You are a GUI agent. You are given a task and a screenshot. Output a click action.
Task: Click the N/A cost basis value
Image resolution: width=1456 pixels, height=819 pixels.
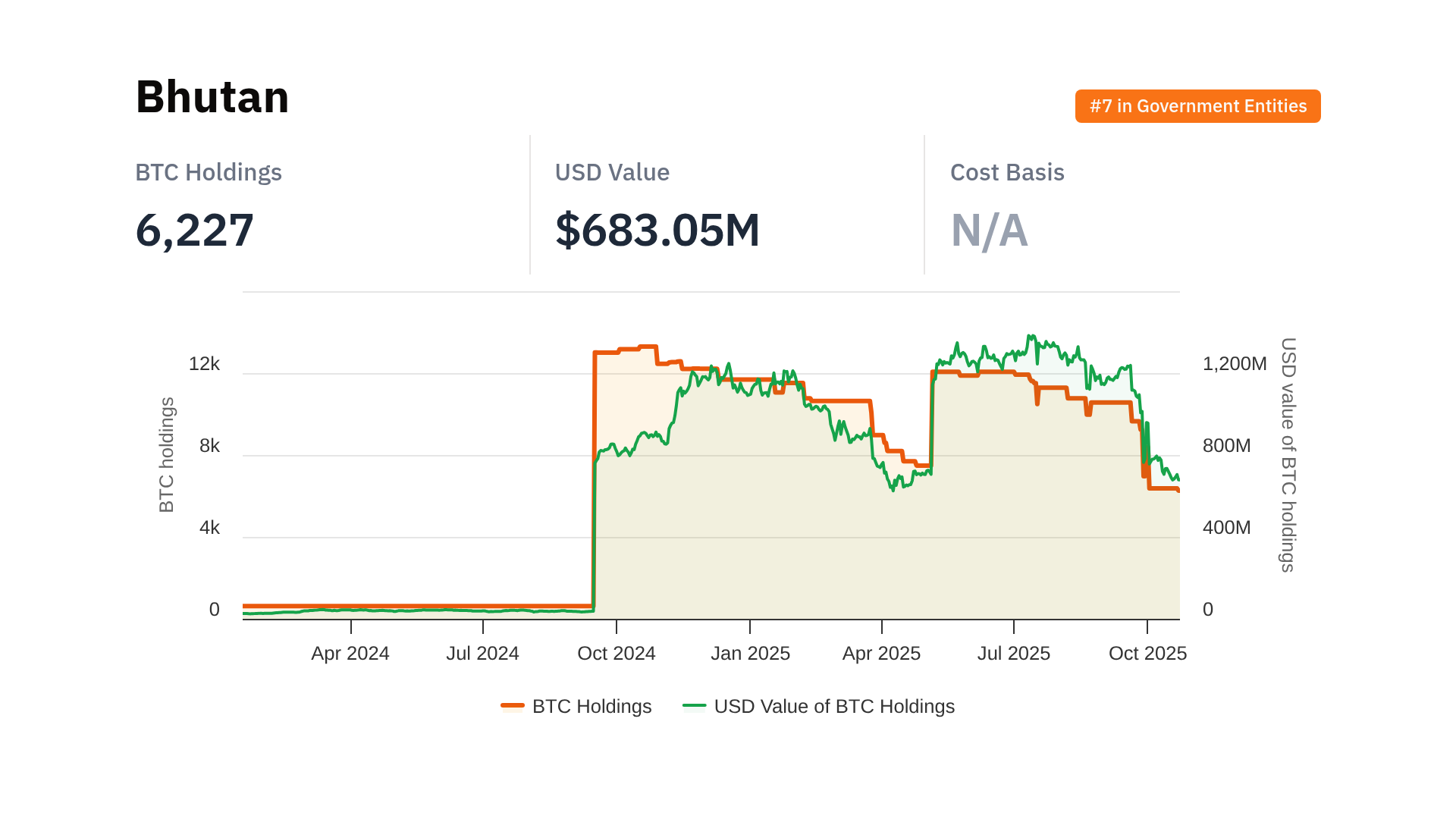pyautogui.click(x=989, y=231)
